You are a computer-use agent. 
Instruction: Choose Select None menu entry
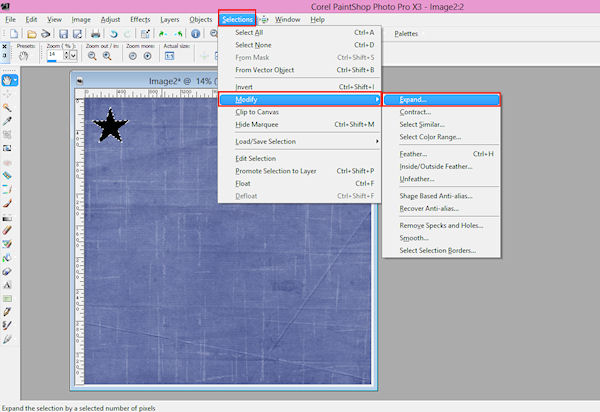click(x=299, y=45)
